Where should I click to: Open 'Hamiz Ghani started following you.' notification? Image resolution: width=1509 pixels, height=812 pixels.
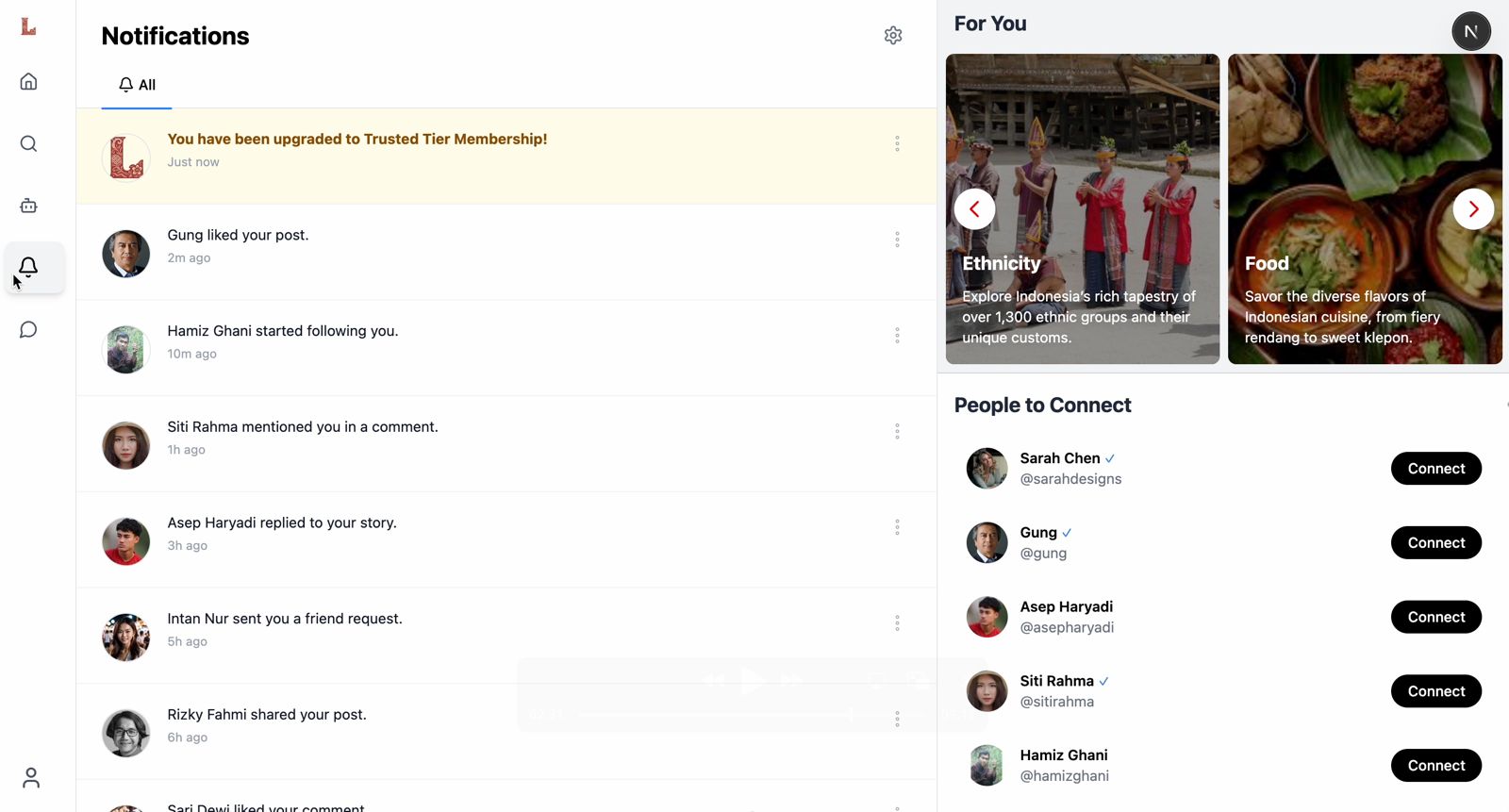(x=506, y=349)
